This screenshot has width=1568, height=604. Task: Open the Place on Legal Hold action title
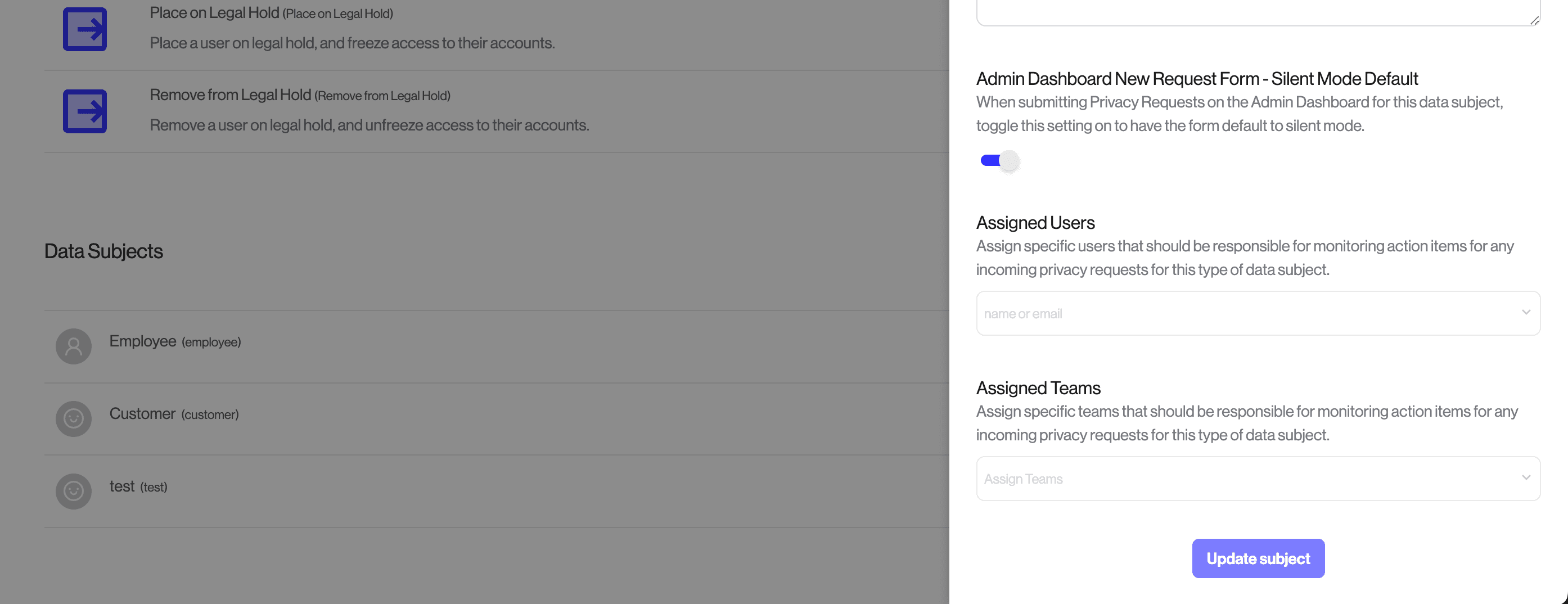214,13
